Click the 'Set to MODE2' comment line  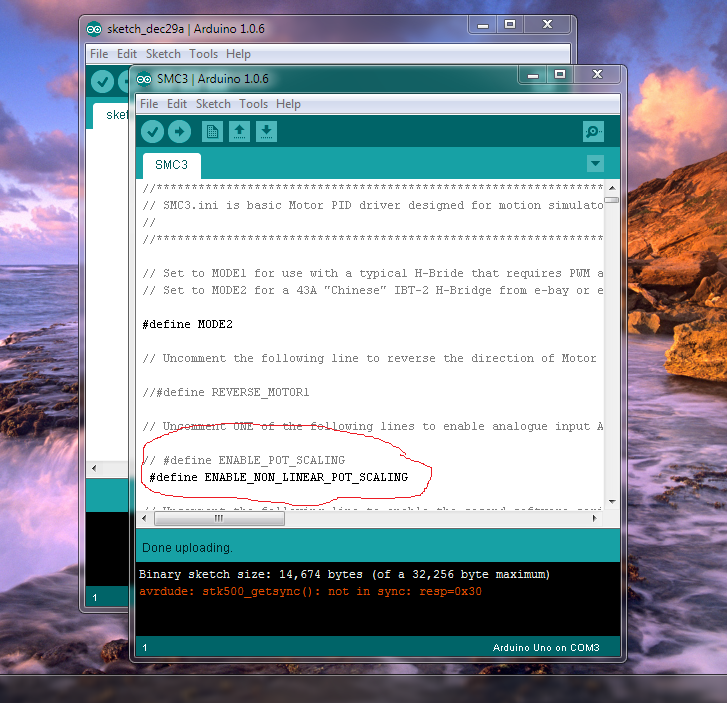[373, 291]
